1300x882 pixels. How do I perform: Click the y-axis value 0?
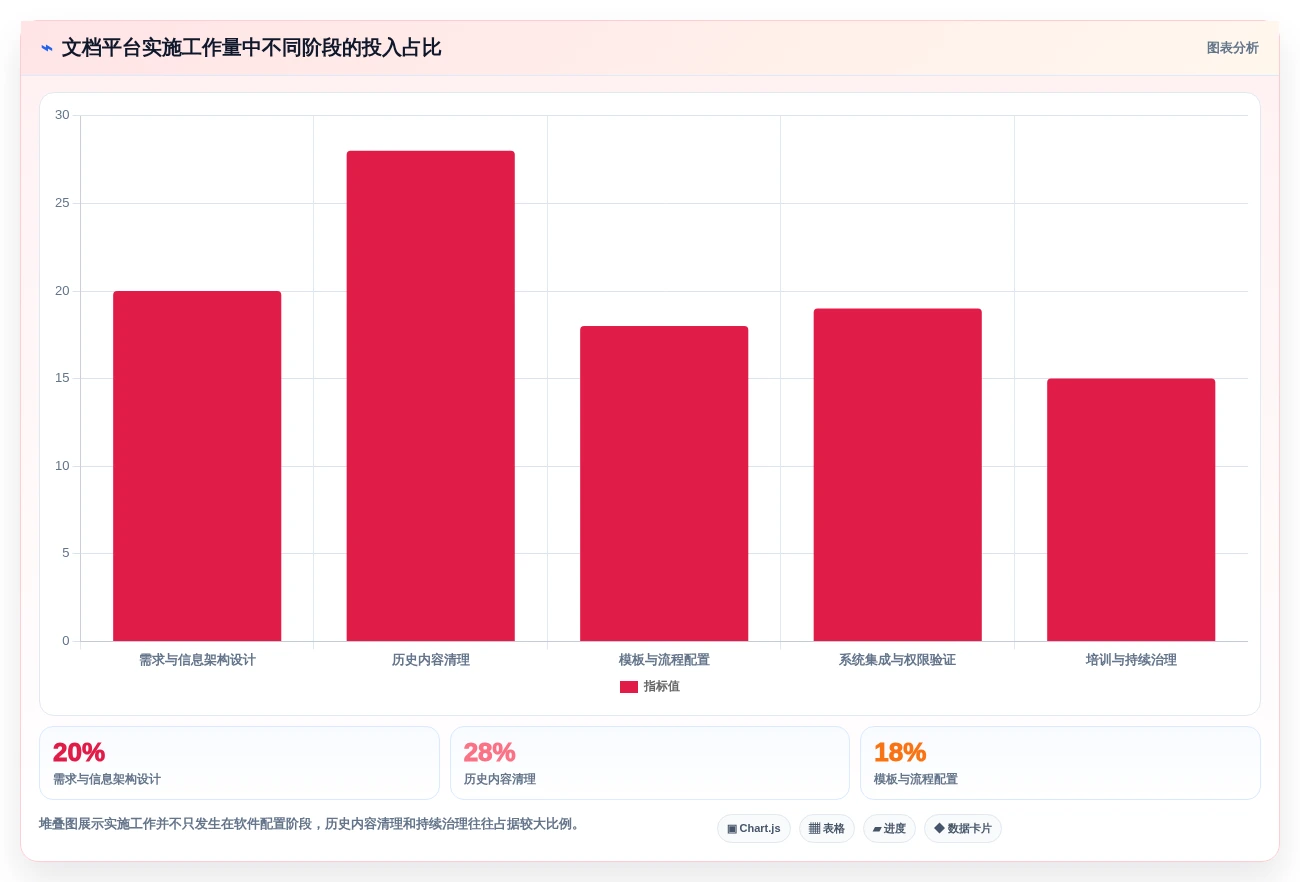pos(66,641)
